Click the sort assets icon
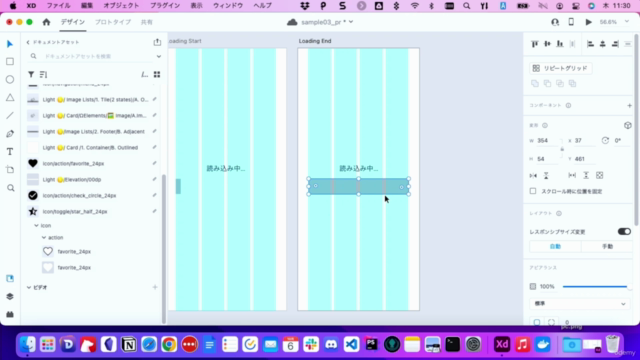This screenshot has width=640, height=360. click(43, 74)
